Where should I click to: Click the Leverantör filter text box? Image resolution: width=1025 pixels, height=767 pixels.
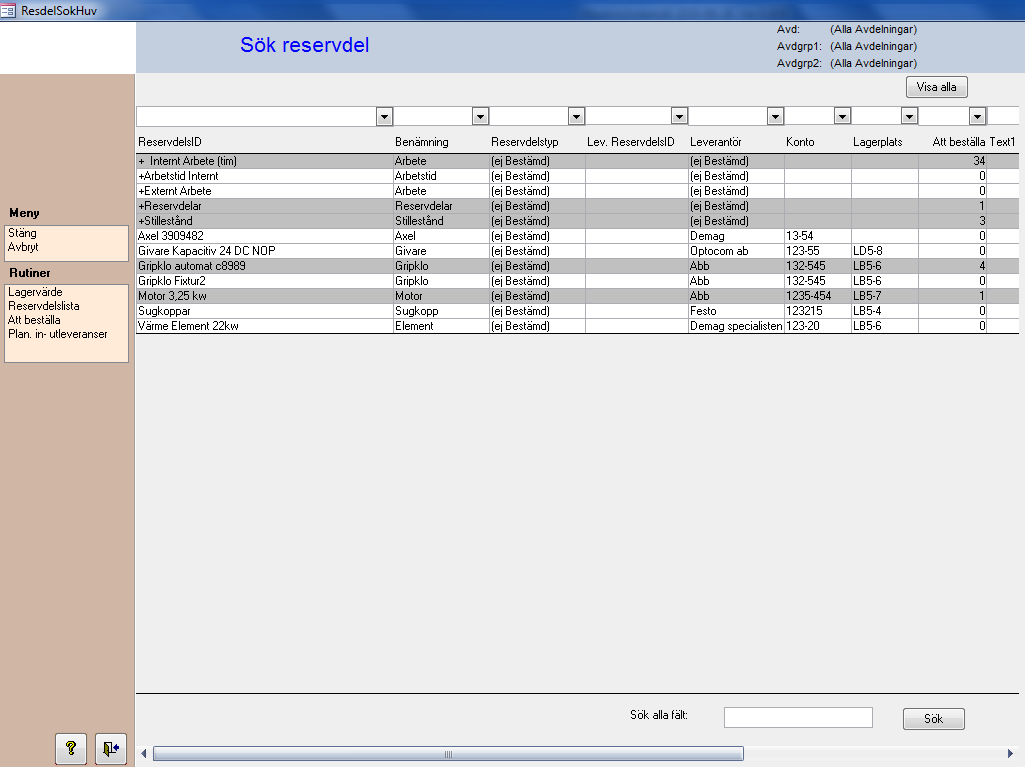tap(728, 116)
